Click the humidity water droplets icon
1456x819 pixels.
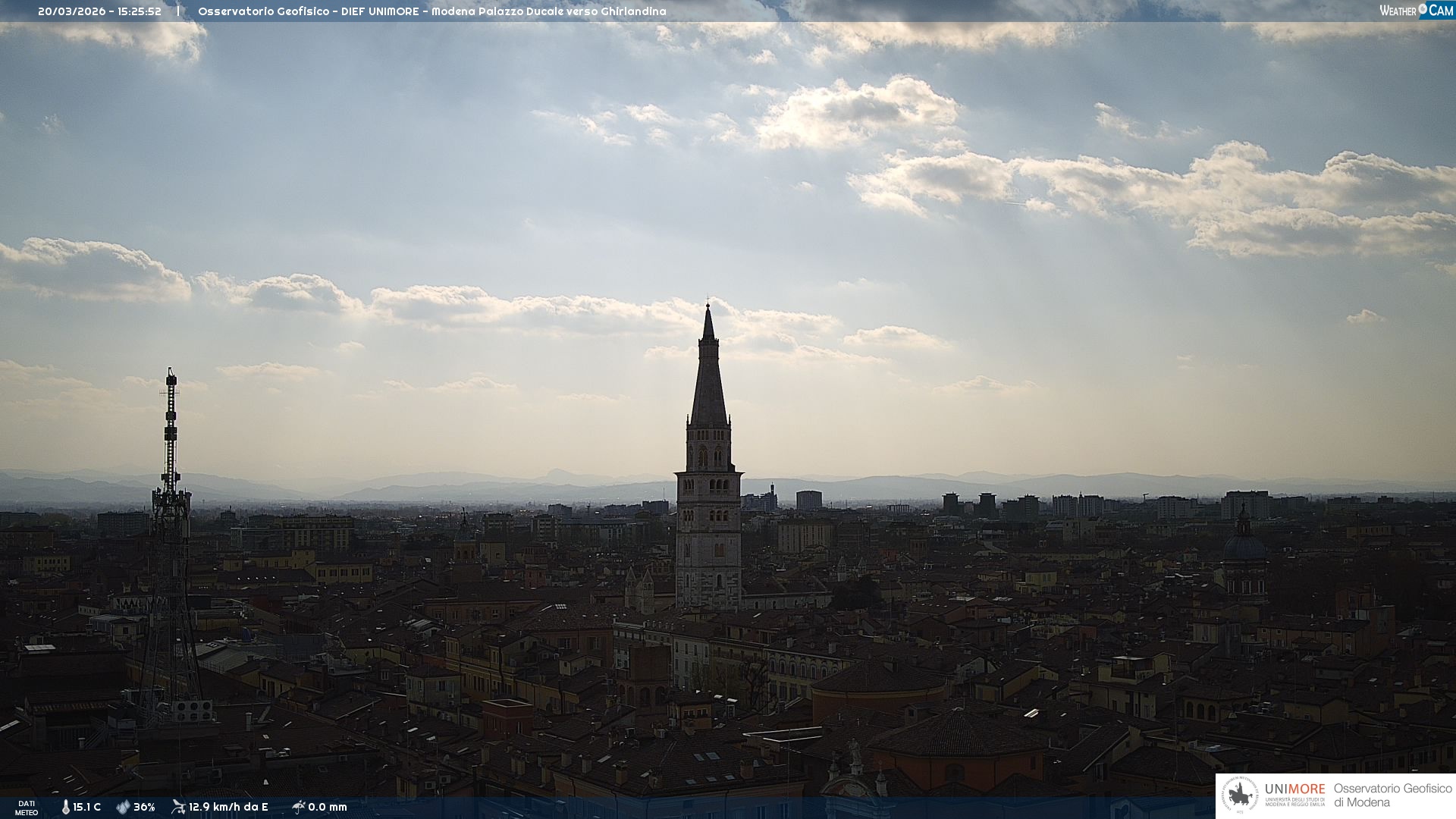click(x=123, y=807)
